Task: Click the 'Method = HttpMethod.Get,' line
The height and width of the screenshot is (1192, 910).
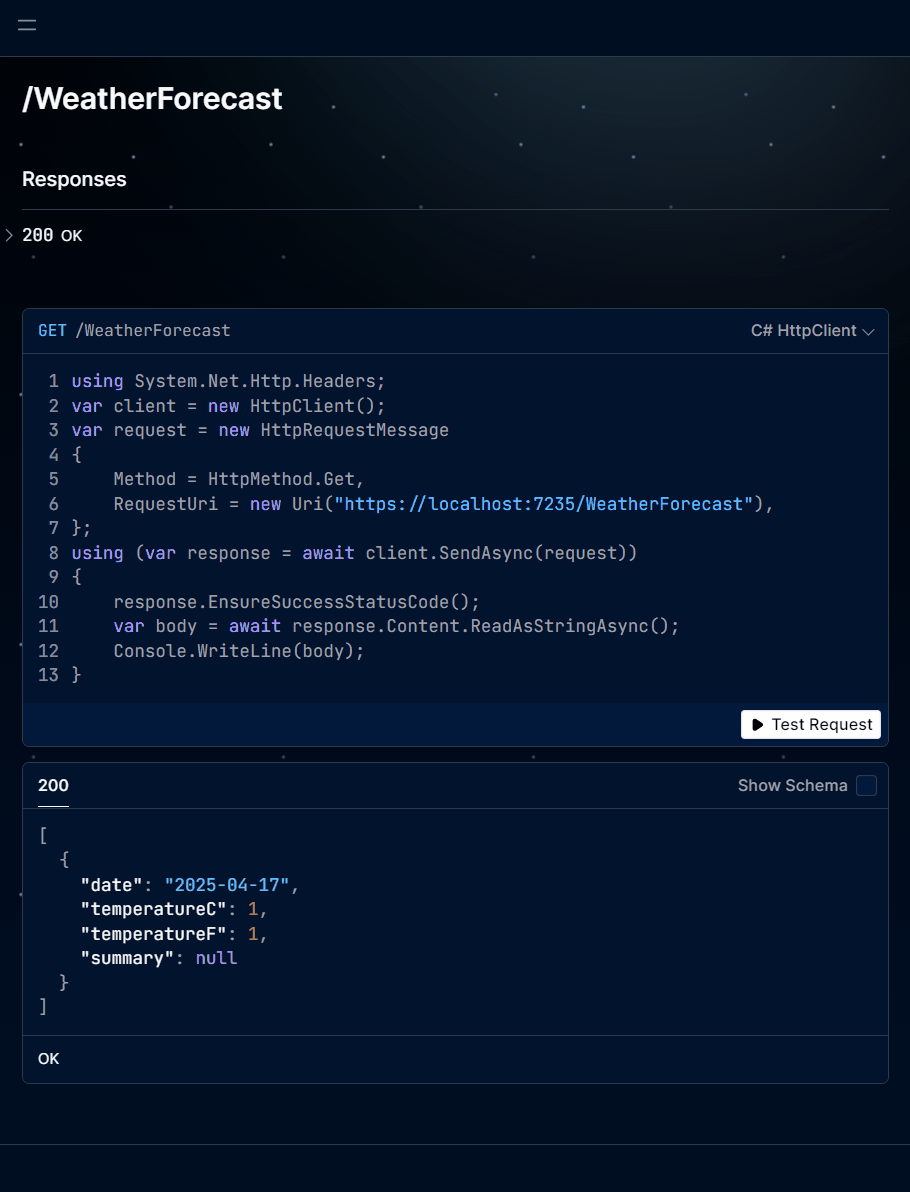Action: [x=239, y=479]
